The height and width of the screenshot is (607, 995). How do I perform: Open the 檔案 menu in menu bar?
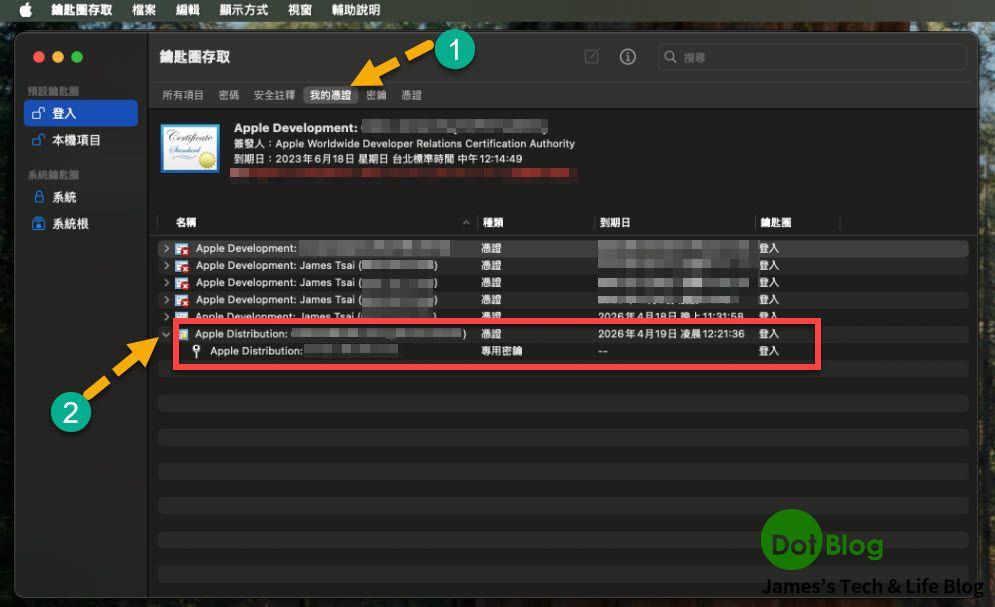pyautogui.click(x=143, y=9)
